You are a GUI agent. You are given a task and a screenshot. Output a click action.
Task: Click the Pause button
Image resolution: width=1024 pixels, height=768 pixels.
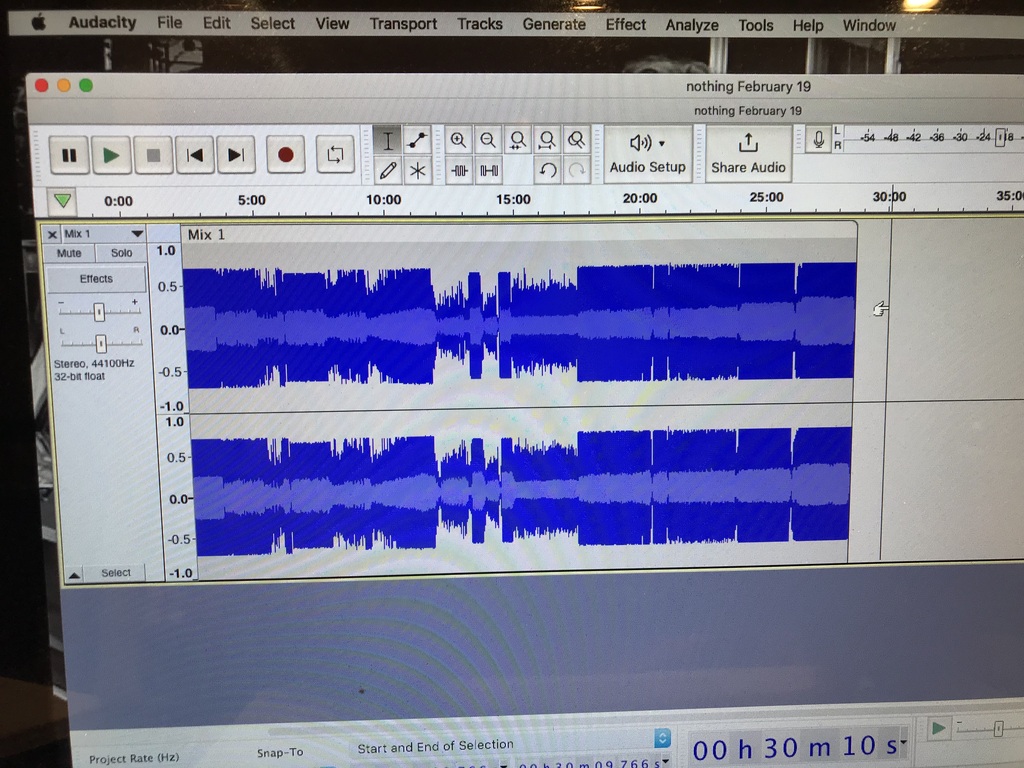click(x=69, y=155)
